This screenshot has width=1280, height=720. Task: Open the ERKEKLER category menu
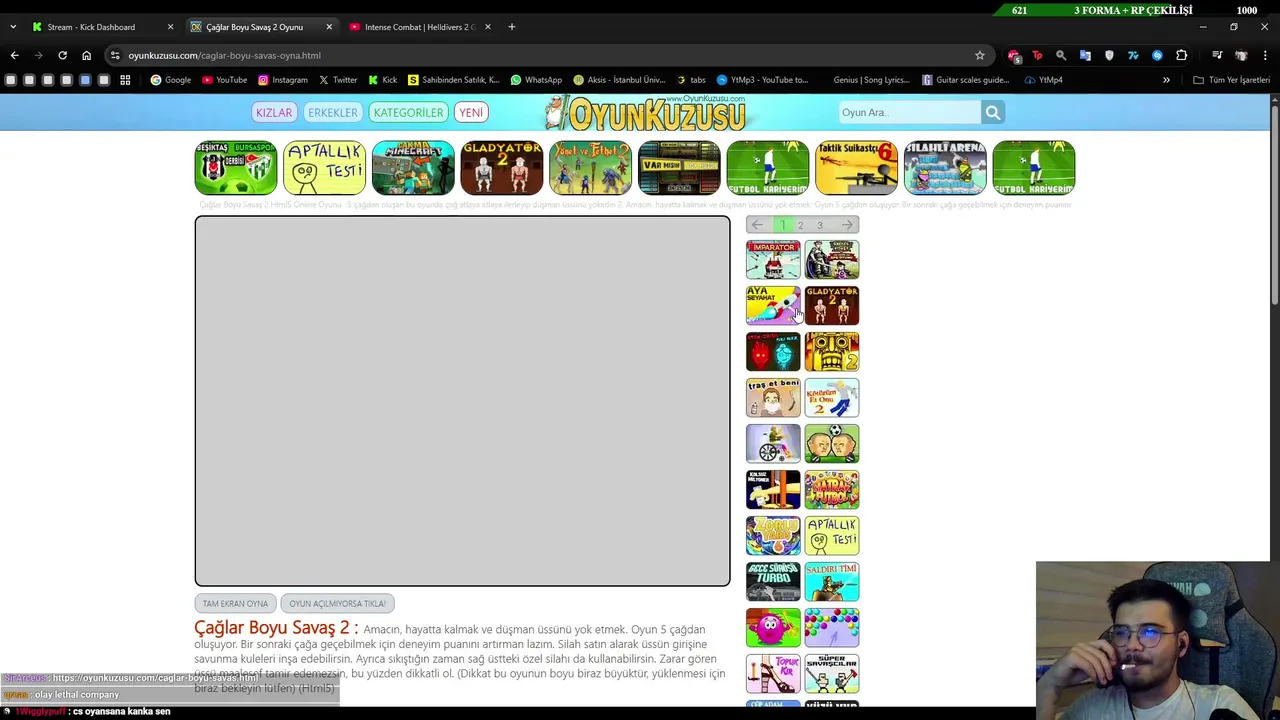click(332, 113)
